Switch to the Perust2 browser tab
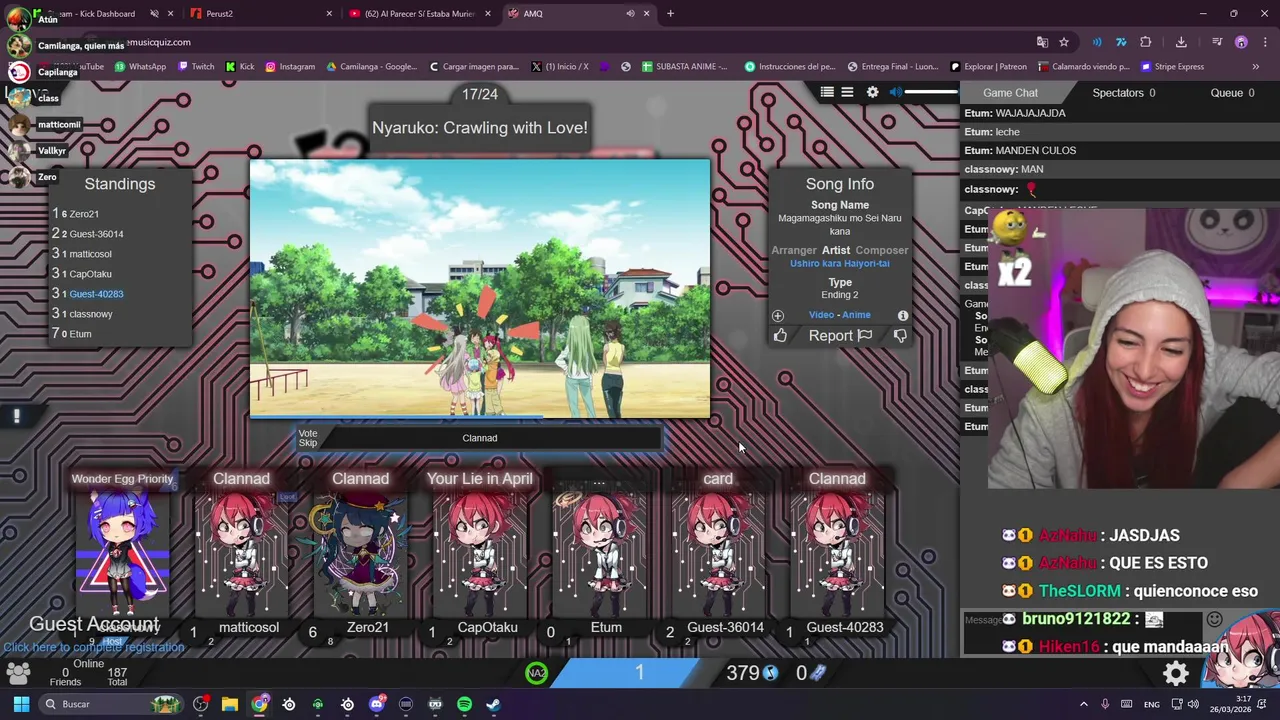The width and height of the screenshot is (1280, 720). tap(262, 14)
